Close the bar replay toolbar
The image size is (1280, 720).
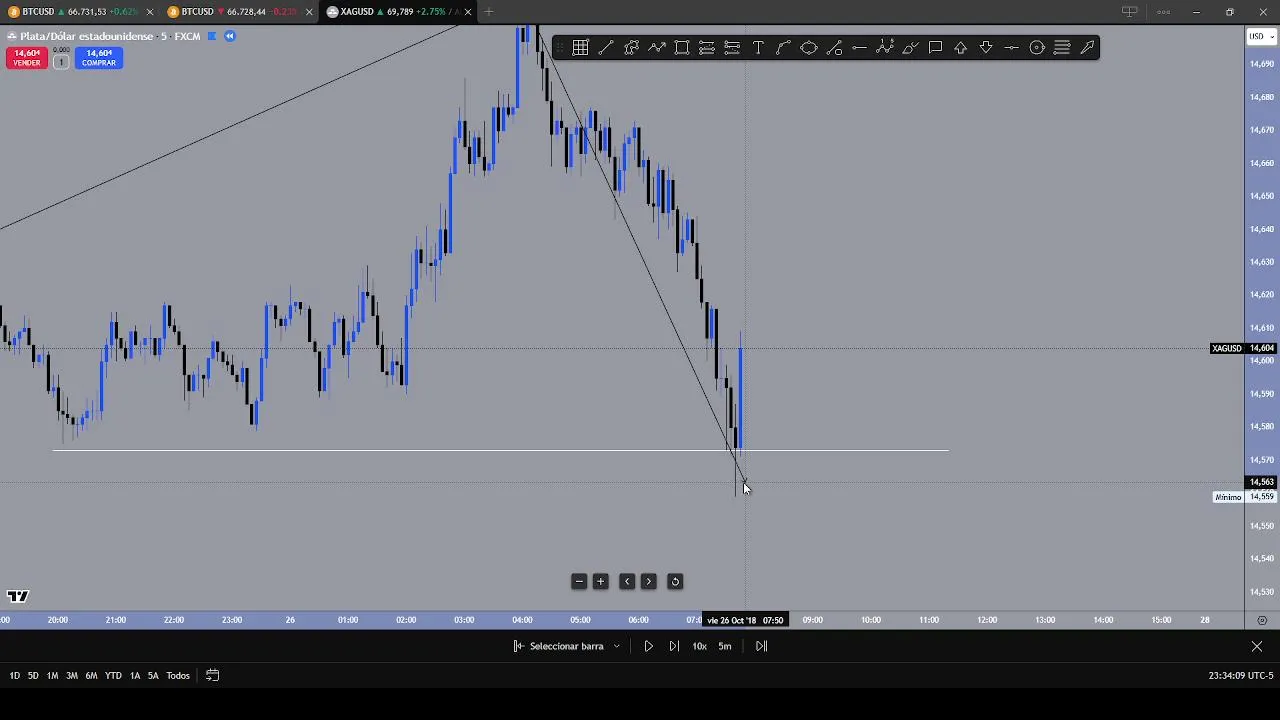1257,646
